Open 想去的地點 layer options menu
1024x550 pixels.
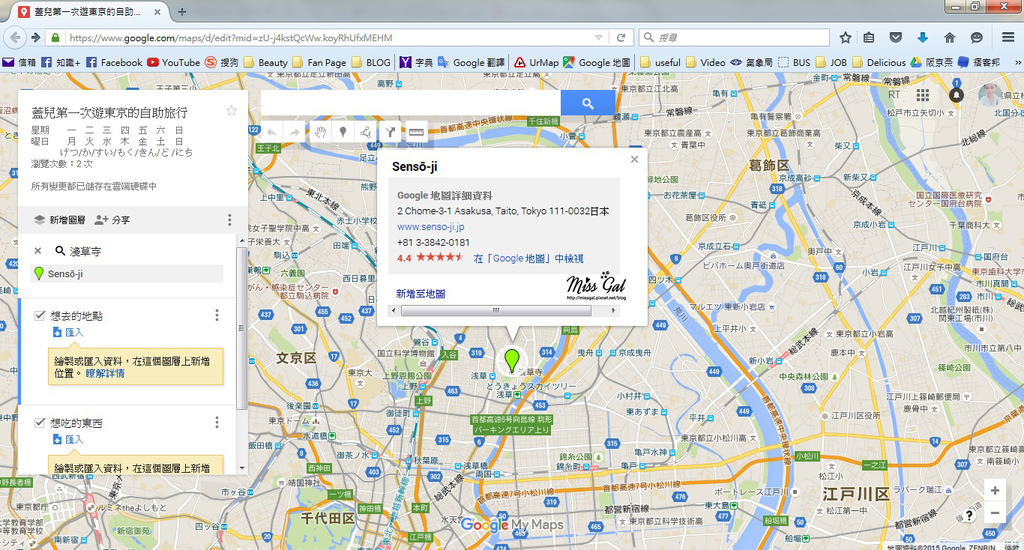[217, 315]
